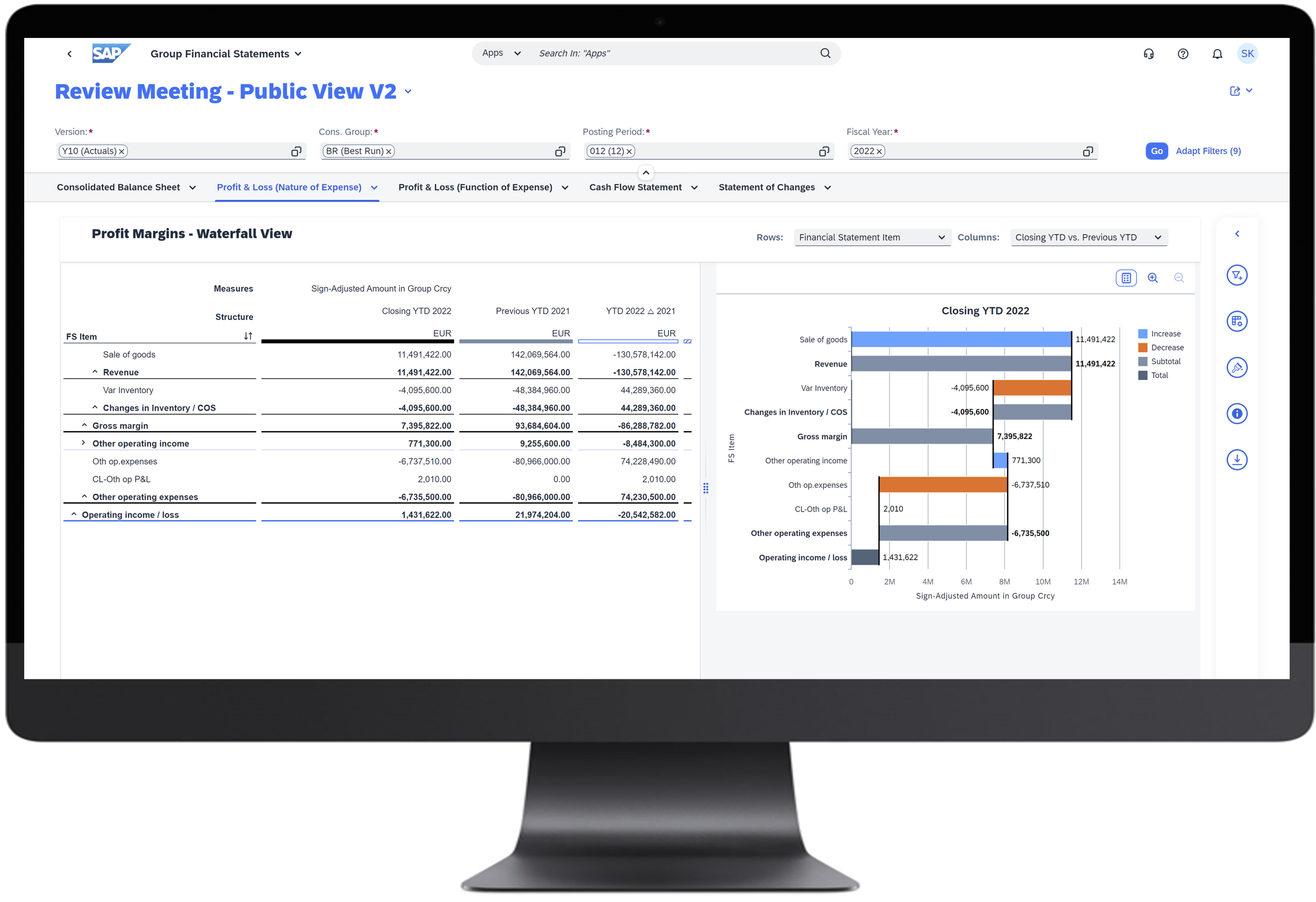
Task: Open the notifications bell
Action: [1217, 54]
